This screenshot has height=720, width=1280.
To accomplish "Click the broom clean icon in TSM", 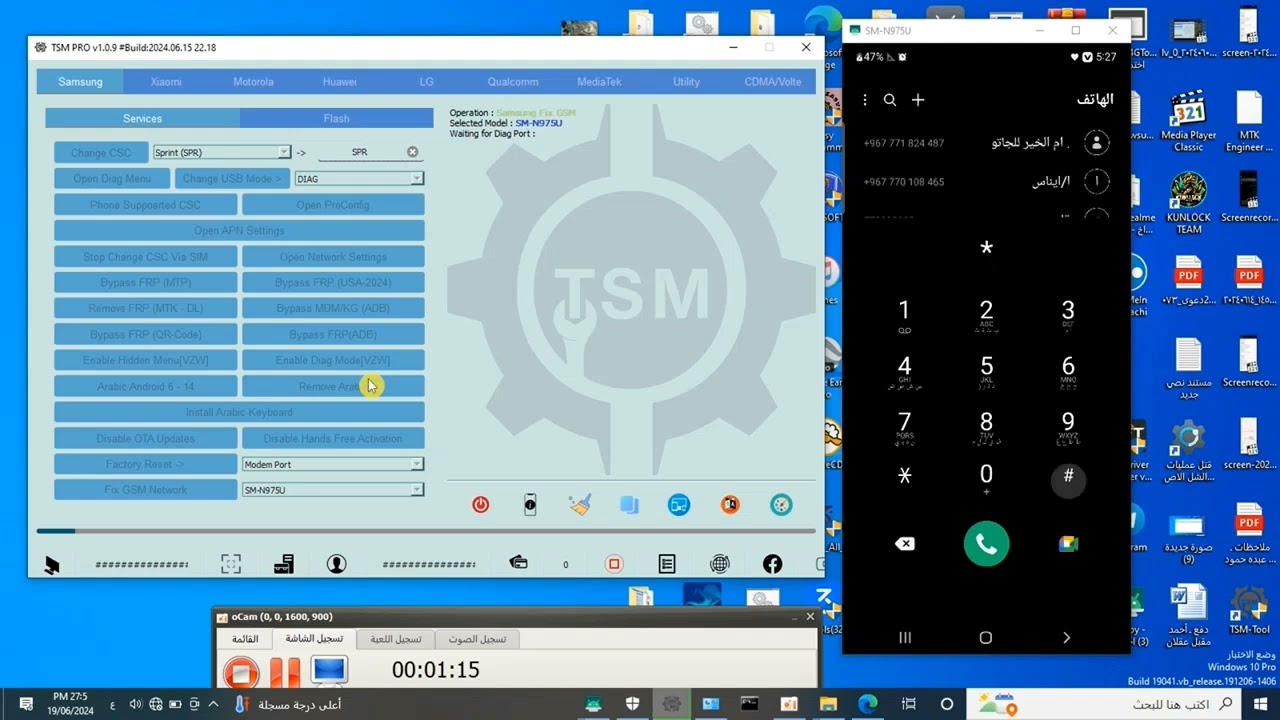I will point(580,505).
